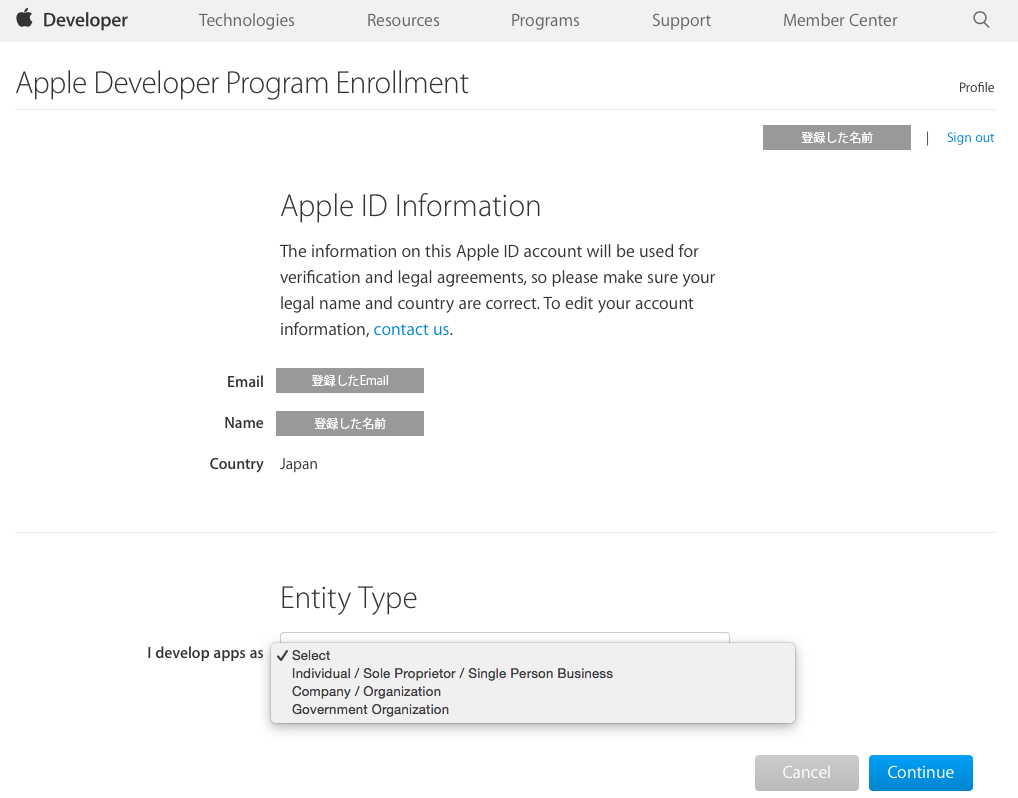Click the Cancel button

tap(806, 773)
